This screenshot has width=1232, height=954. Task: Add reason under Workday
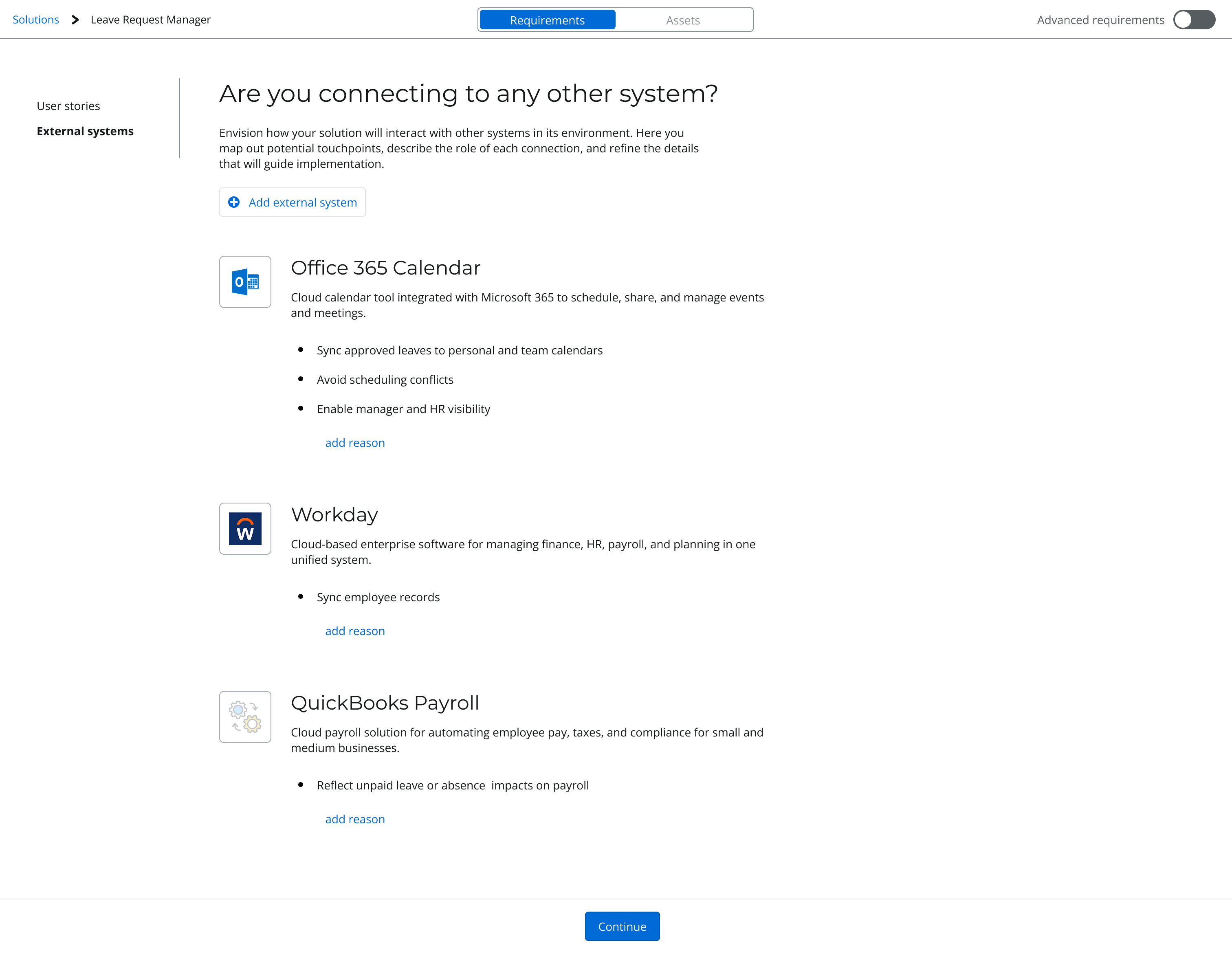355,631
